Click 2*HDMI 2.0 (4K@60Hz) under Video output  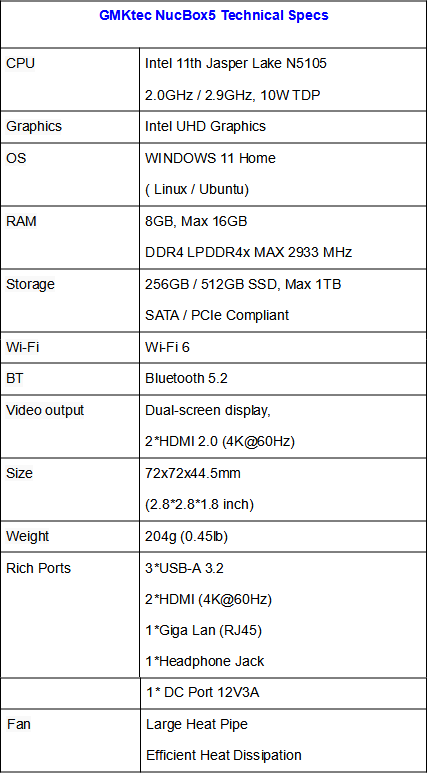220,442
